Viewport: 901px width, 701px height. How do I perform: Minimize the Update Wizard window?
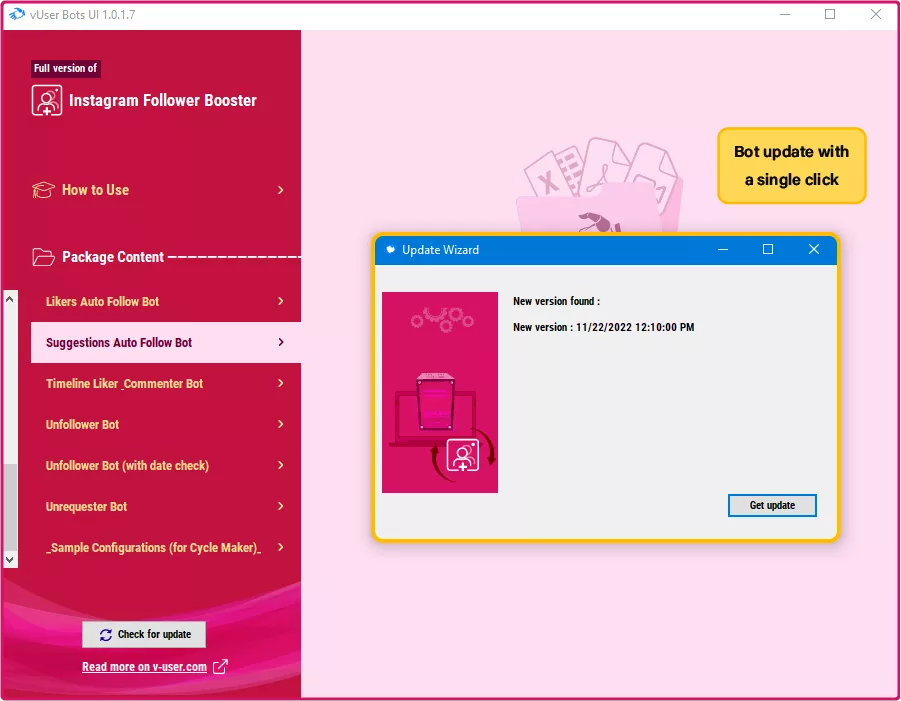point(723,249)
